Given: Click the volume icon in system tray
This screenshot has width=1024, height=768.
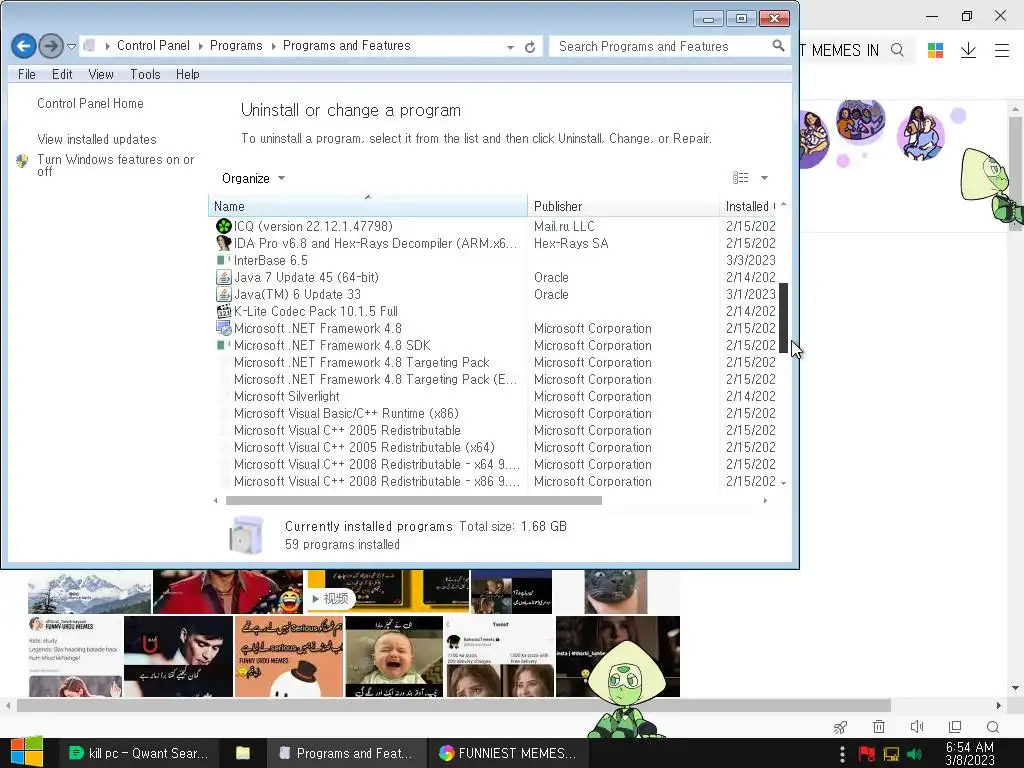Looking at the screenshot, I should click(x=914, y=754).
